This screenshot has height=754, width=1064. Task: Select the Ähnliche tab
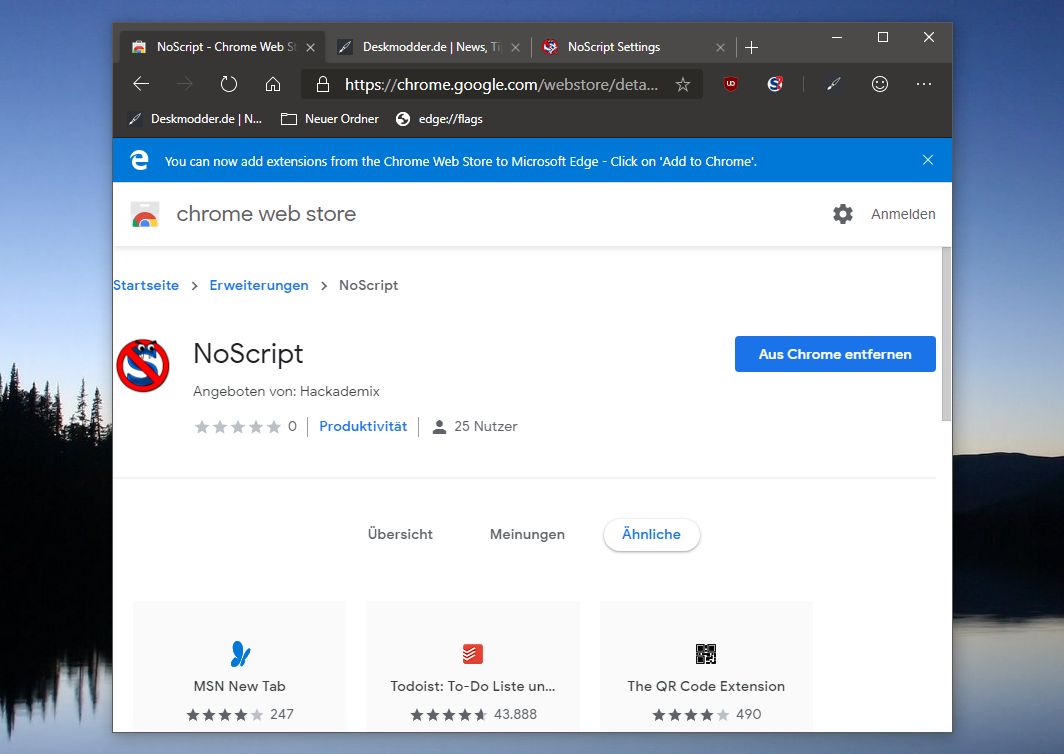[x=651, y=534]
